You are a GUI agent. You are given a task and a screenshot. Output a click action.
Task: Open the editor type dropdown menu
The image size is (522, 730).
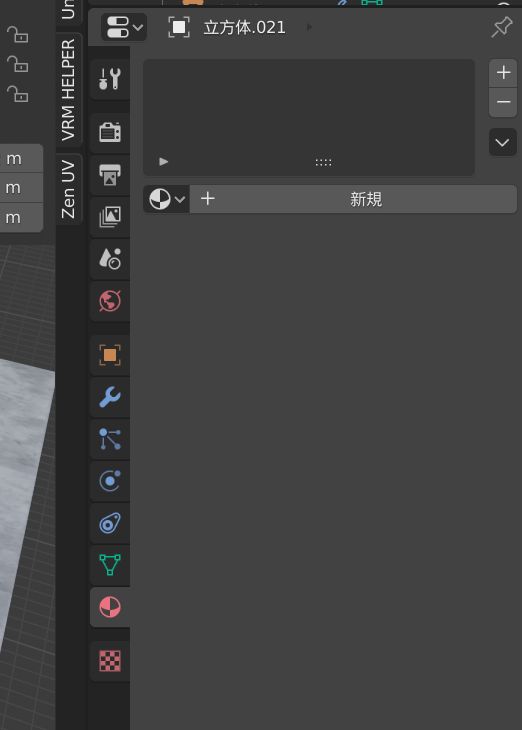[x=124, y=27]
